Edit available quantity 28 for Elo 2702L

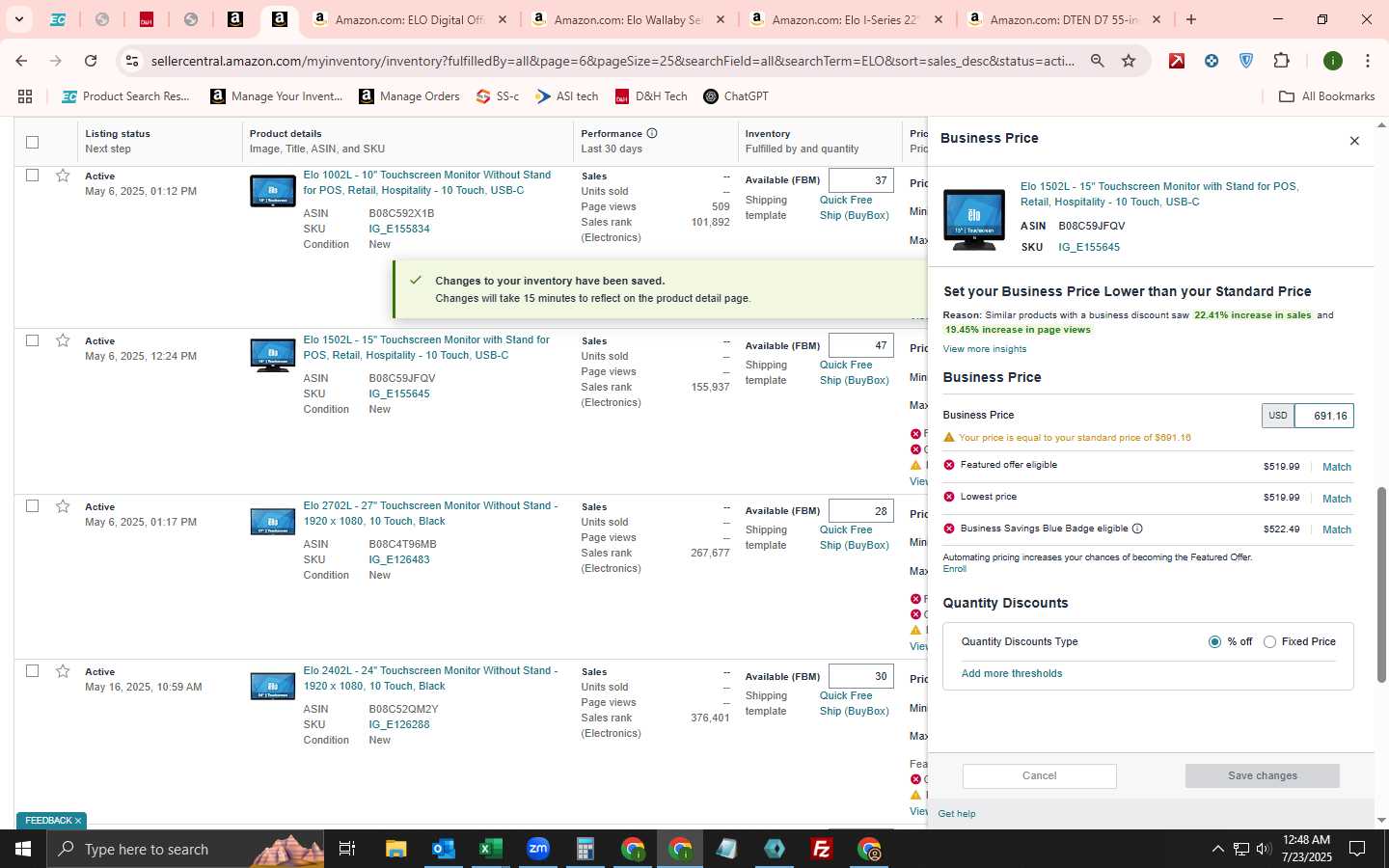pos(860,511)
